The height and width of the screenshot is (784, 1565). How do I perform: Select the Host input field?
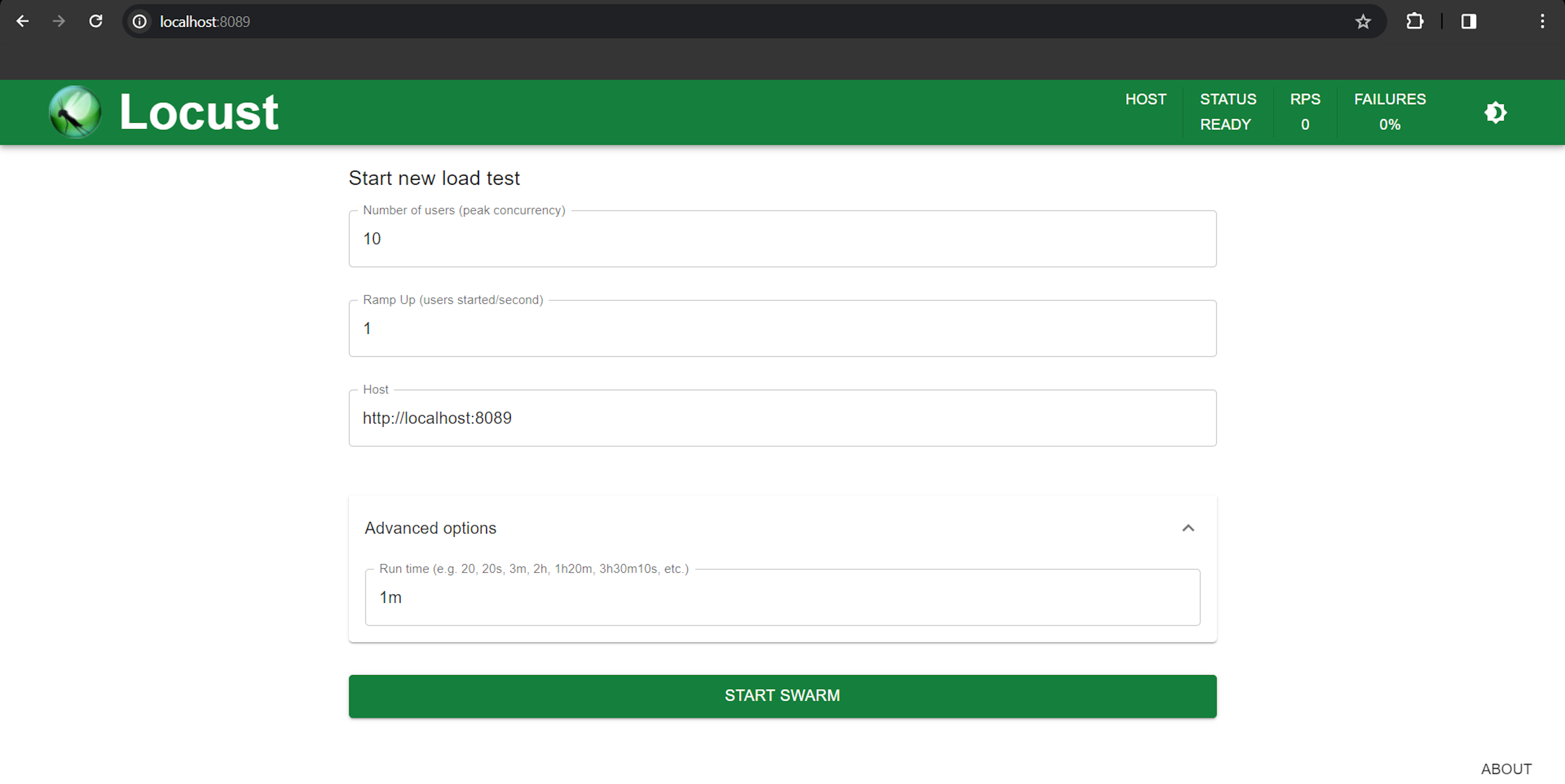782,418
